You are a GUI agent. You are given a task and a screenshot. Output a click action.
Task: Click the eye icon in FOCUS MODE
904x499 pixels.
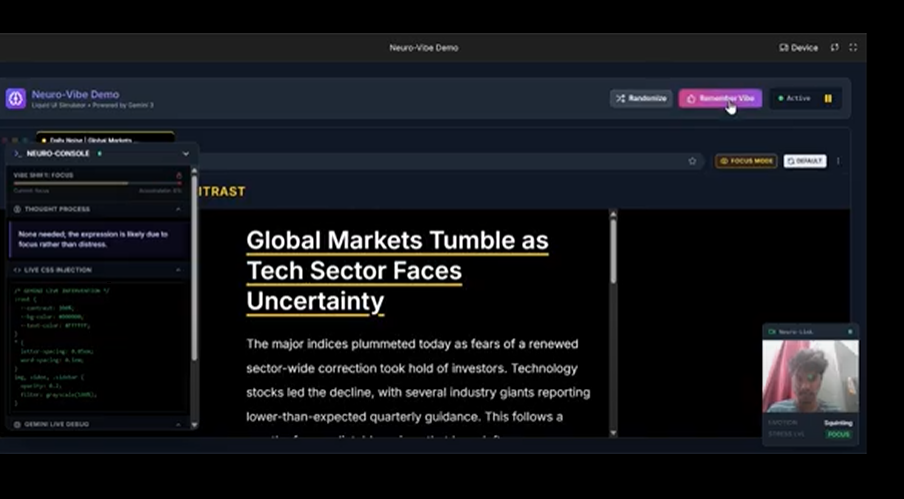point(724,161)
